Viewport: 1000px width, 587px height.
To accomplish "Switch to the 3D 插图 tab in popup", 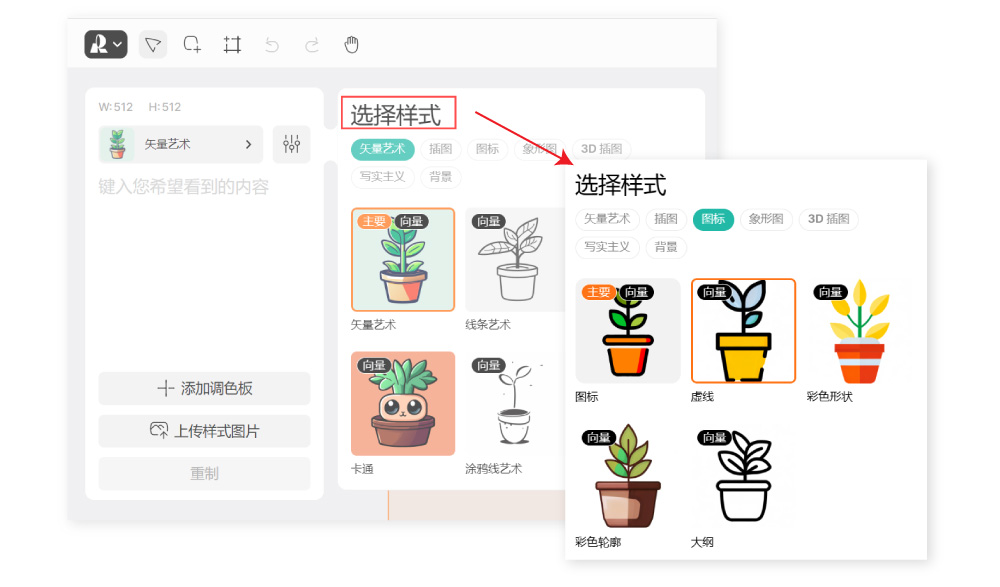I will point(828,219).
